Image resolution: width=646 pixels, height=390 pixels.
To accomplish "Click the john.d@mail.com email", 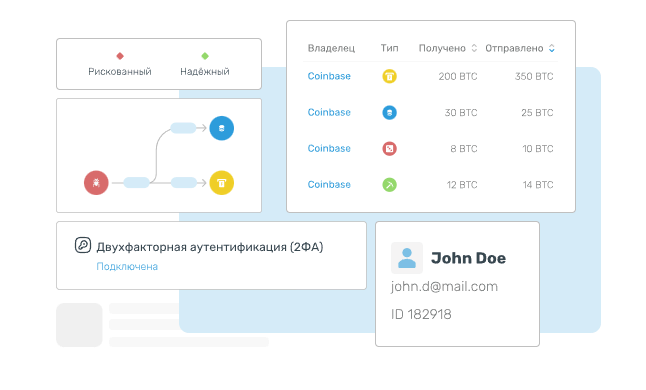I will click(444, 286).
